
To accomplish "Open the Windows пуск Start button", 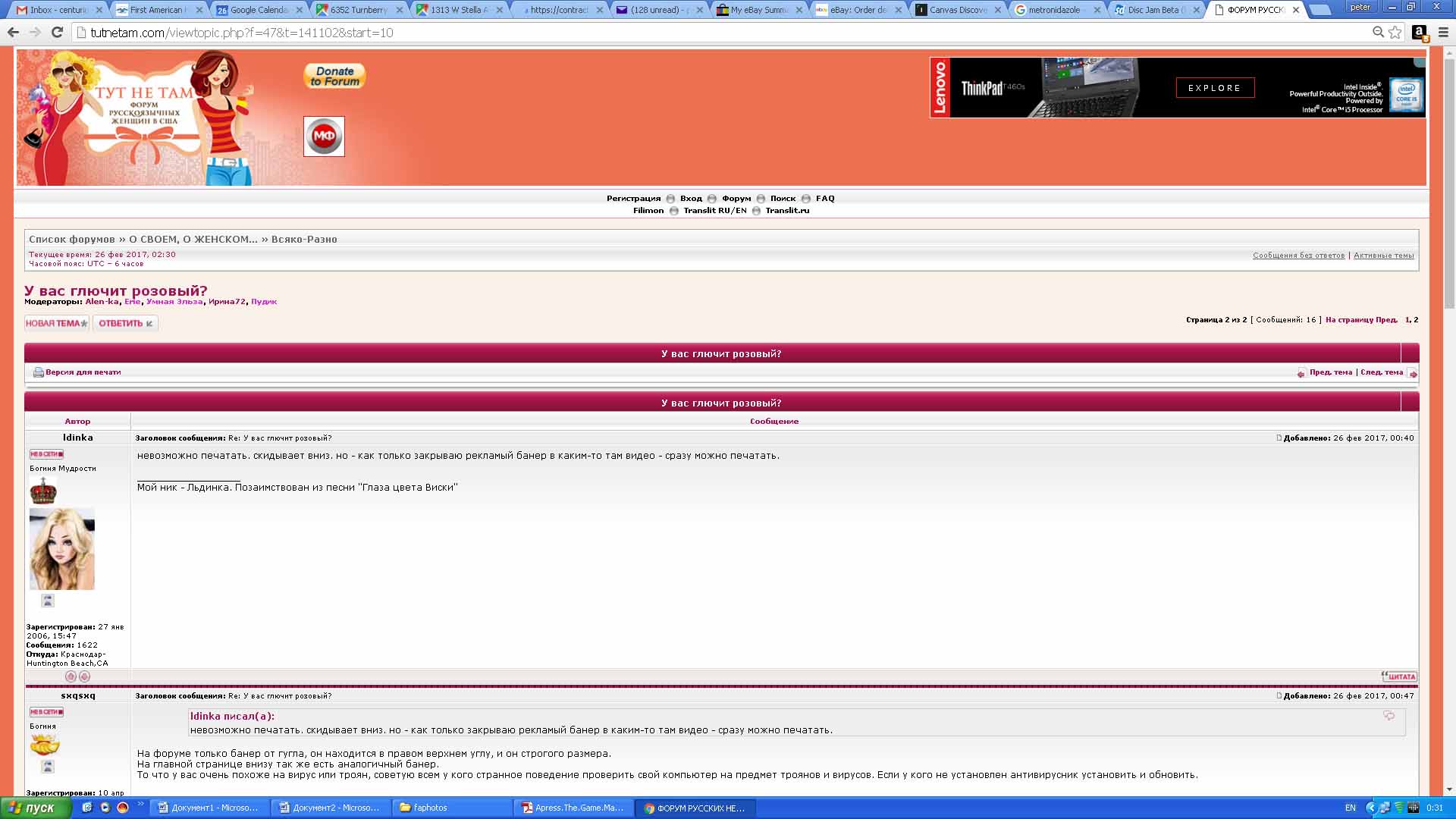I will tap(34, 808).
